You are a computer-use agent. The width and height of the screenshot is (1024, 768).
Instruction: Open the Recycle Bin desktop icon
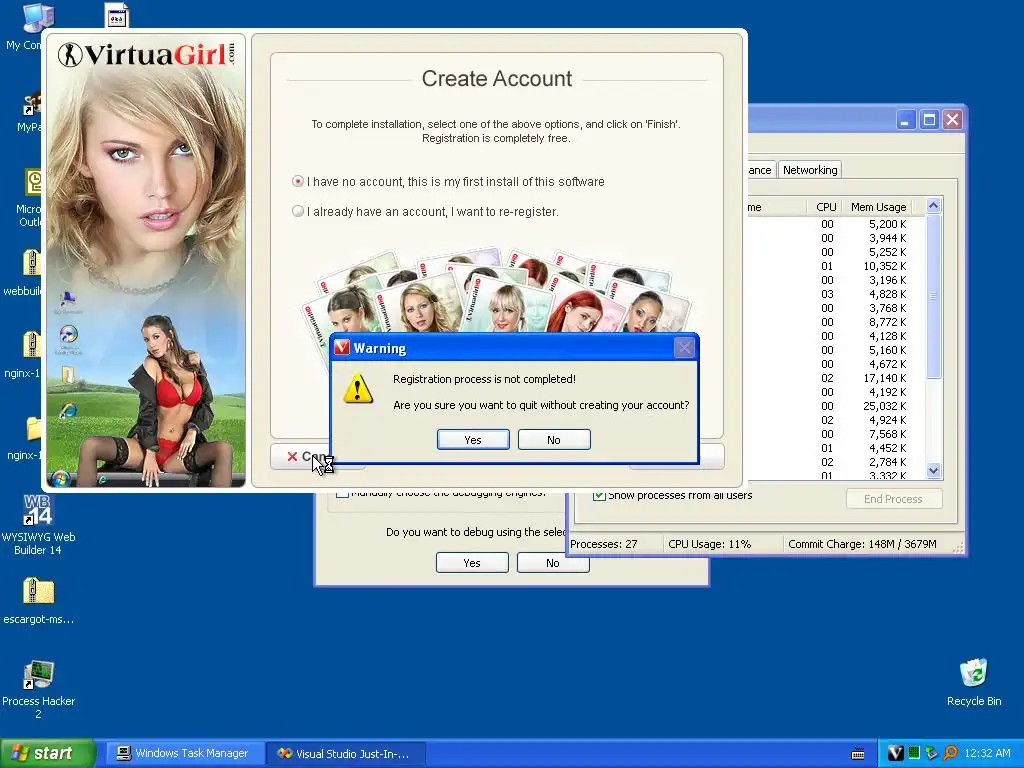(973, 673)
